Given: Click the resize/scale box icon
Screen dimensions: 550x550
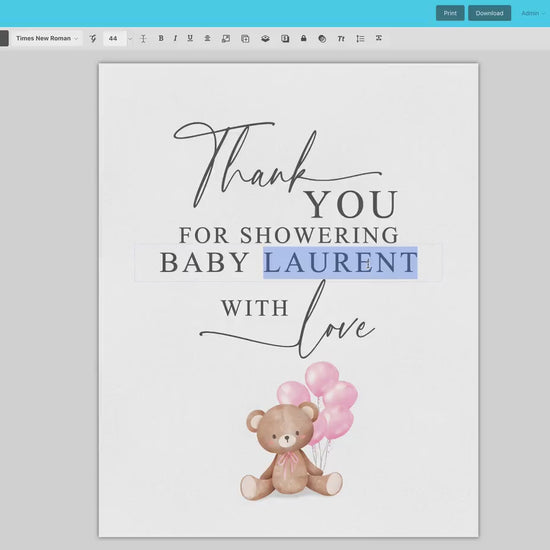Looking at the screenshot, I should click(x=226, y=38).
